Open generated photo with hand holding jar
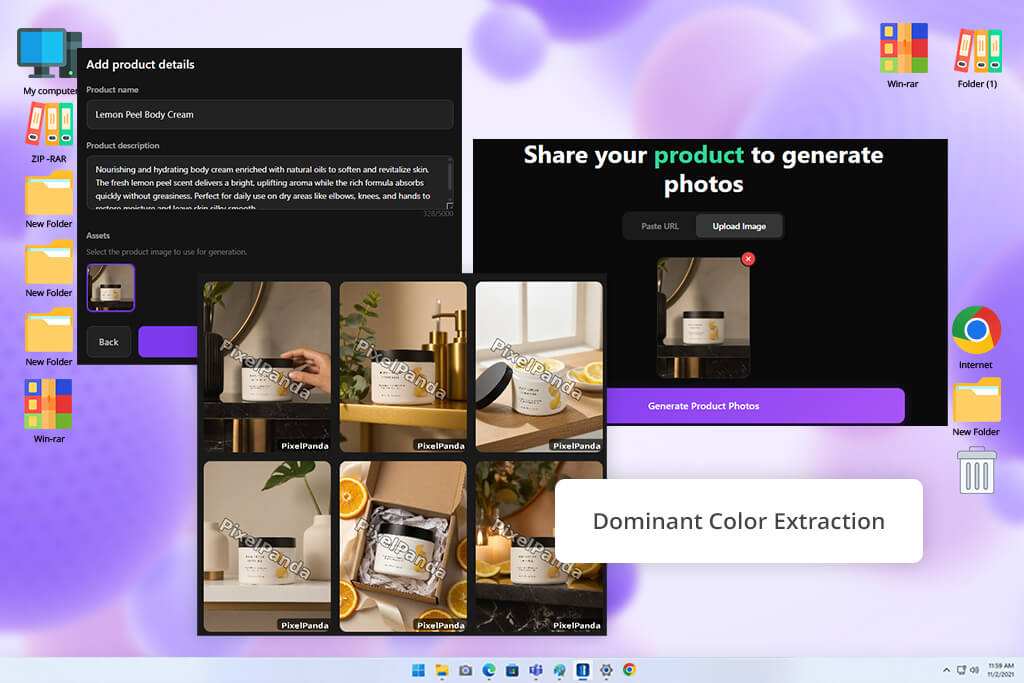 267,366
